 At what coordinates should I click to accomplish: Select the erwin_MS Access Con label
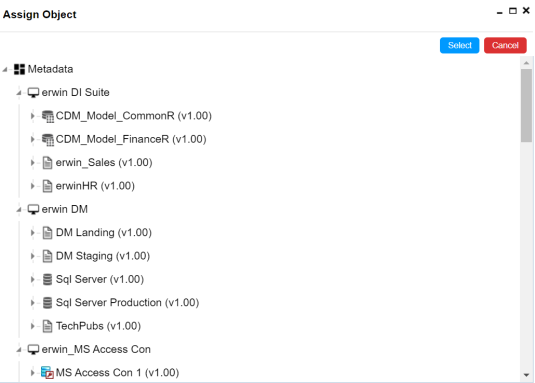[x=96, y=349]
